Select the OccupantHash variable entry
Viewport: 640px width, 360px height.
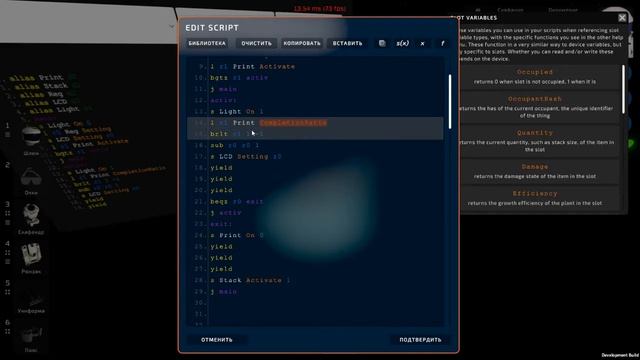(x=535, y=107)
